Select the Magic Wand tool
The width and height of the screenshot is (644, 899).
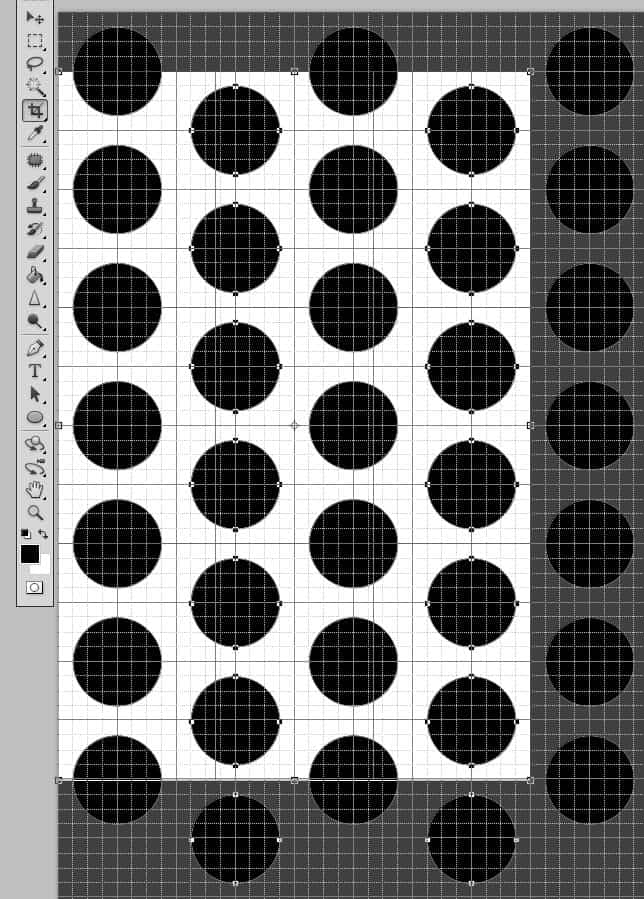pyautogui.click(x=34, y=87)
